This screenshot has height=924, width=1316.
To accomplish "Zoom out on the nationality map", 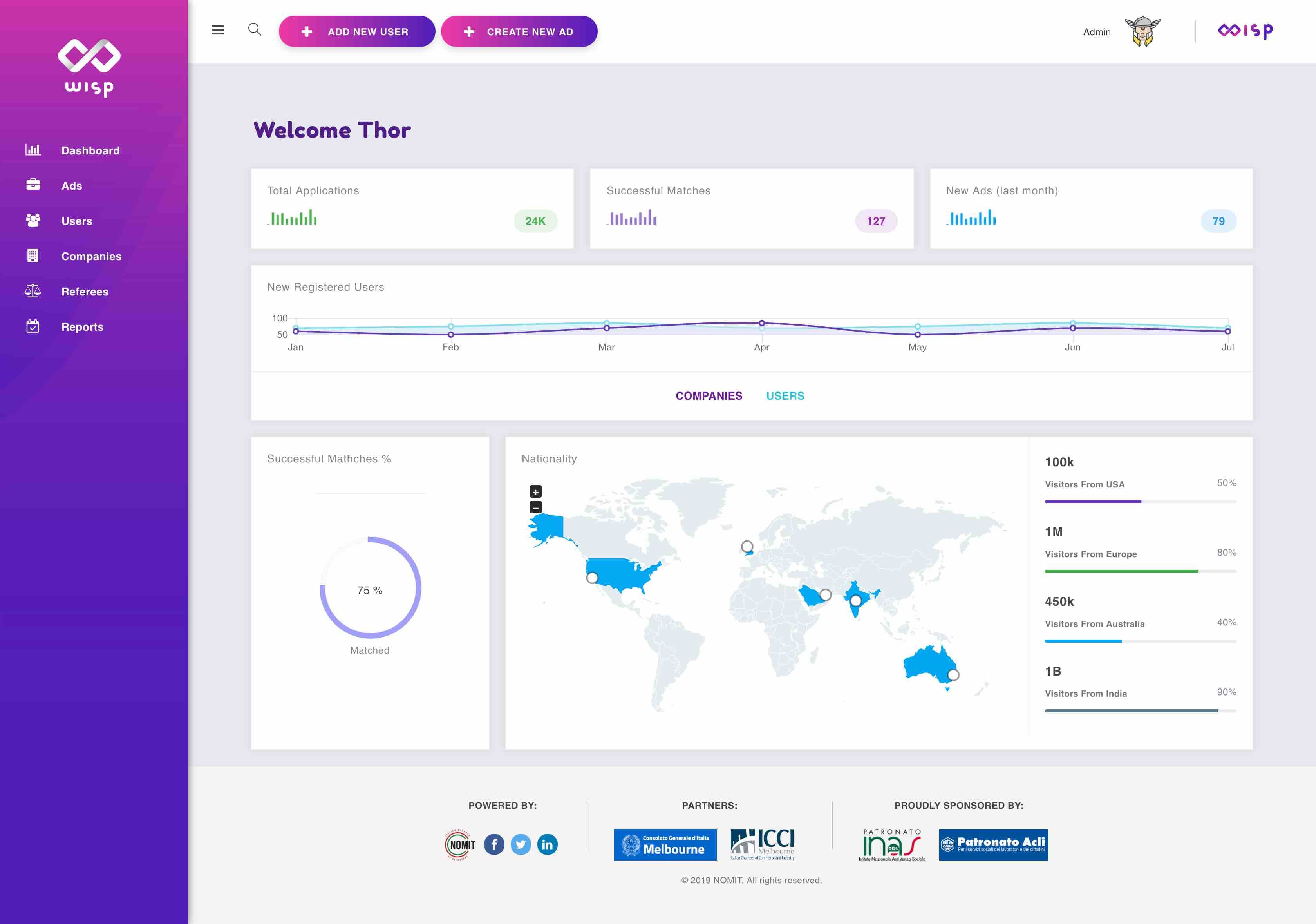I will [x=535, y=507].
